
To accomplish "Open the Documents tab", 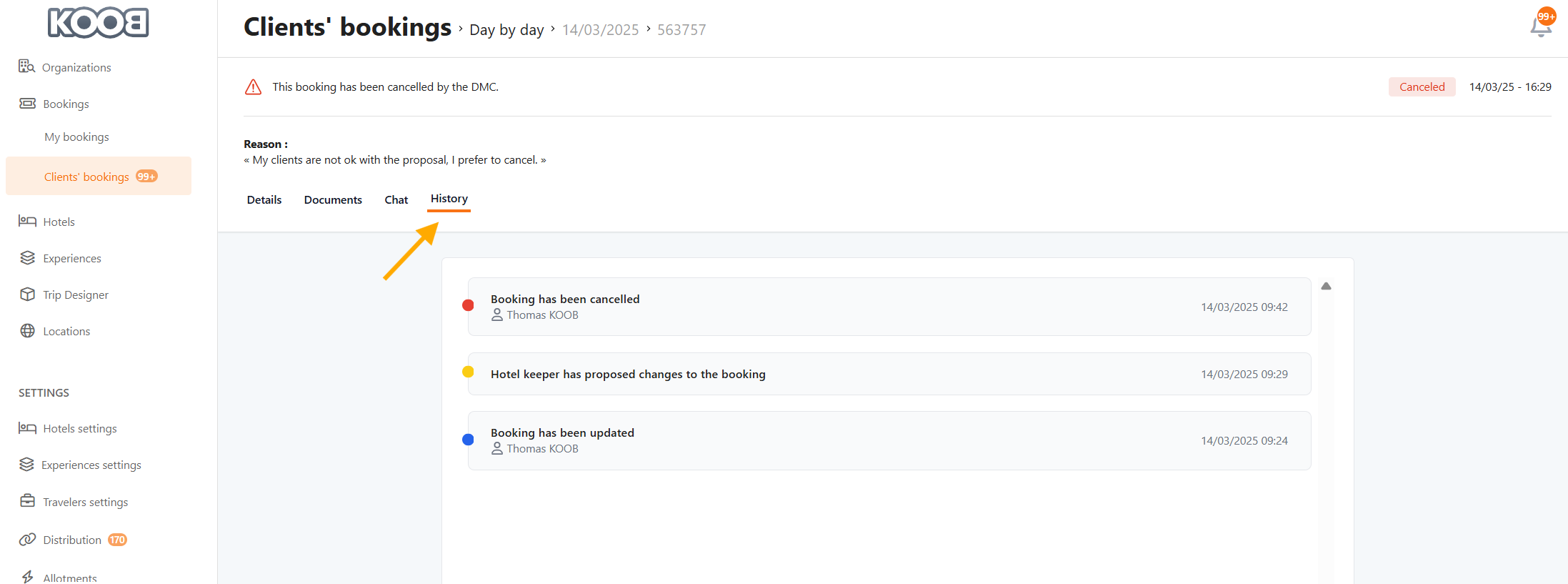I will [x=333, y=200].
